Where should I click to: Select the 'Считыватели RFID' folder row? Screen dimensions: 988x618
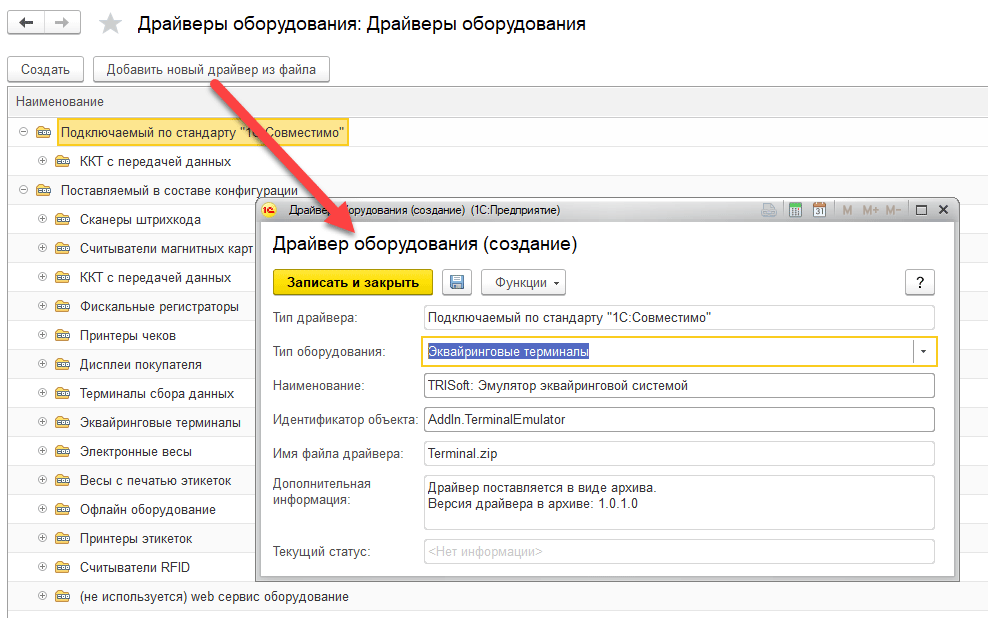click(x=134, y=567)
